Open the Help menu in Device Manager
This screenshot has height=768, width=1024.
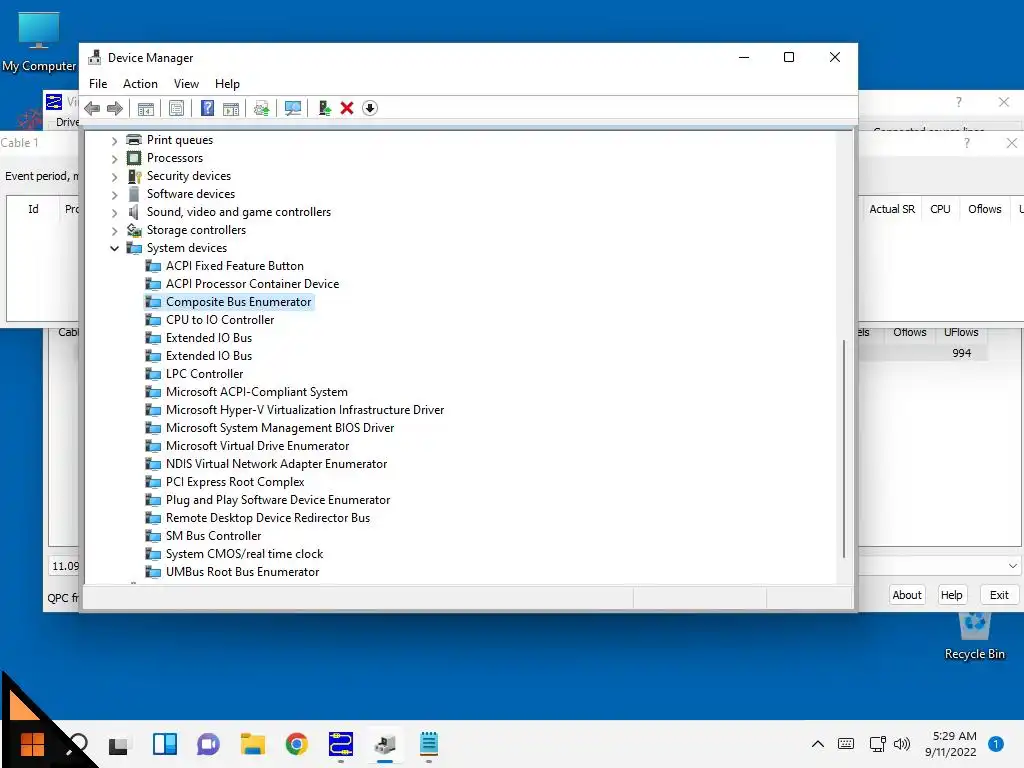[x=227, y=84]
